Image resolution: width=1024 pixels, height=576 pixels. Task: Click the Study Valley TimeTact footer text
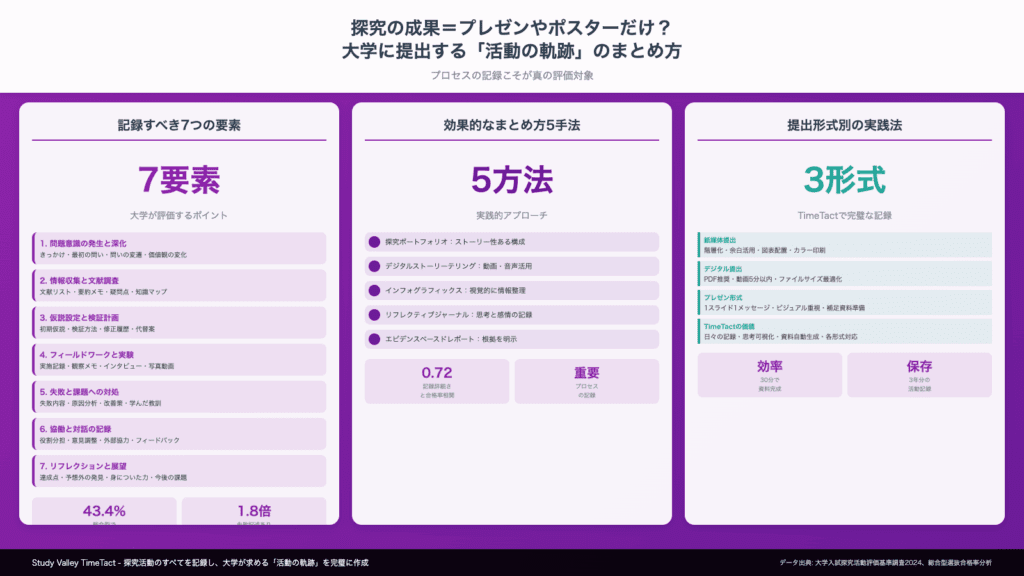[x=200, y=563]
